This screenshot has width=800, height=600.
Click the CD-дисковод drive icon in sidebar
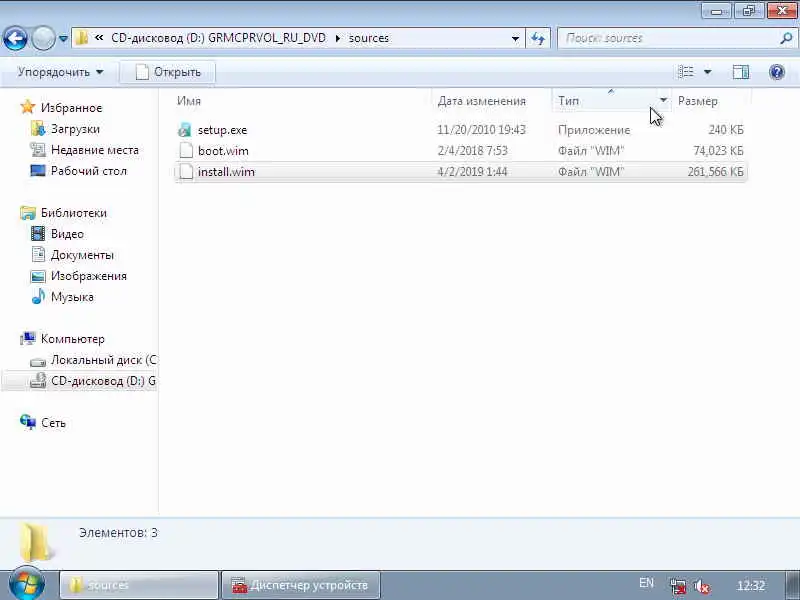coord(38,381)
